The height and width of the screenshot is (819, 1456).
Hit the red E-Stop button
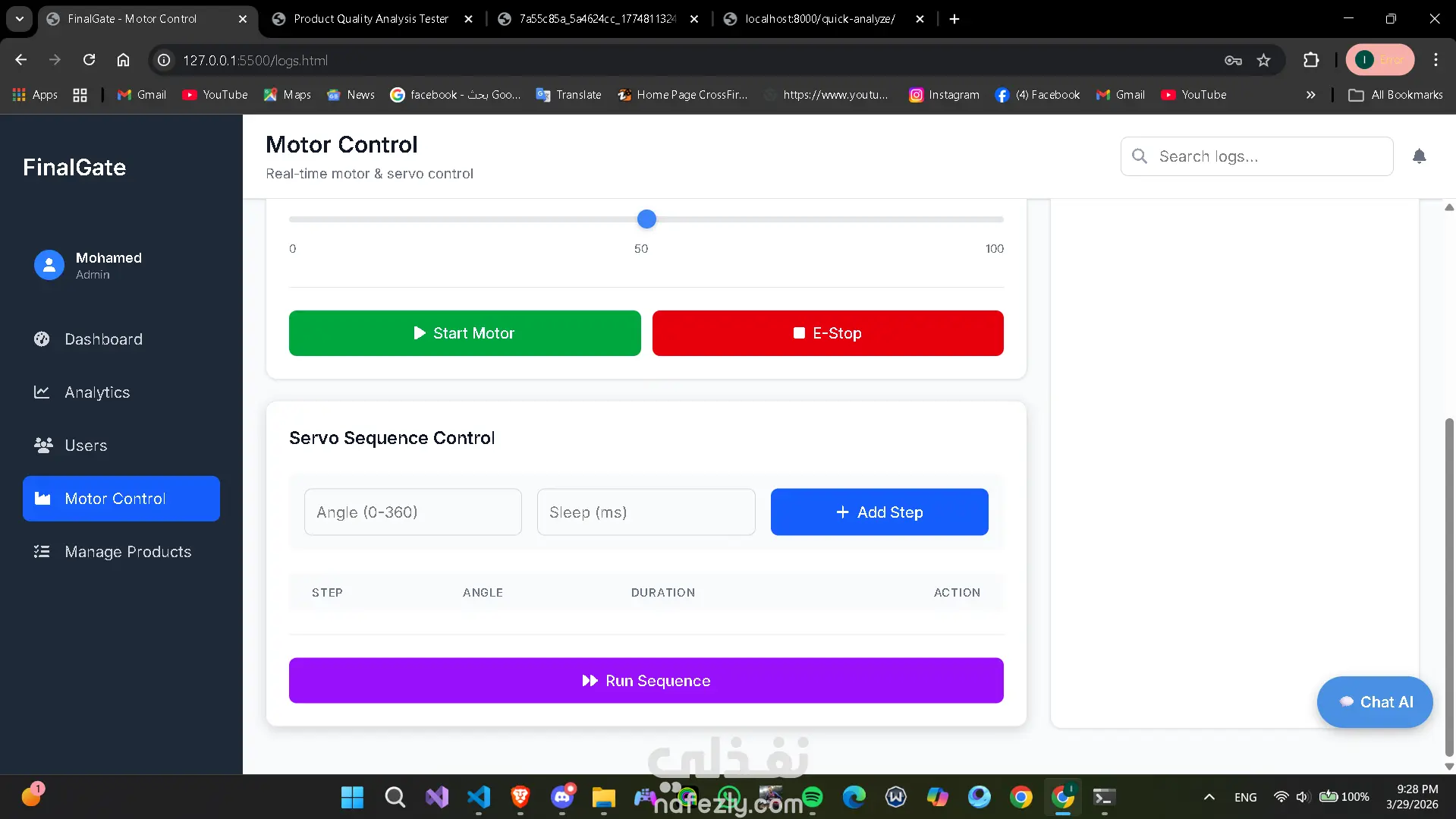[x=828, y=333]
